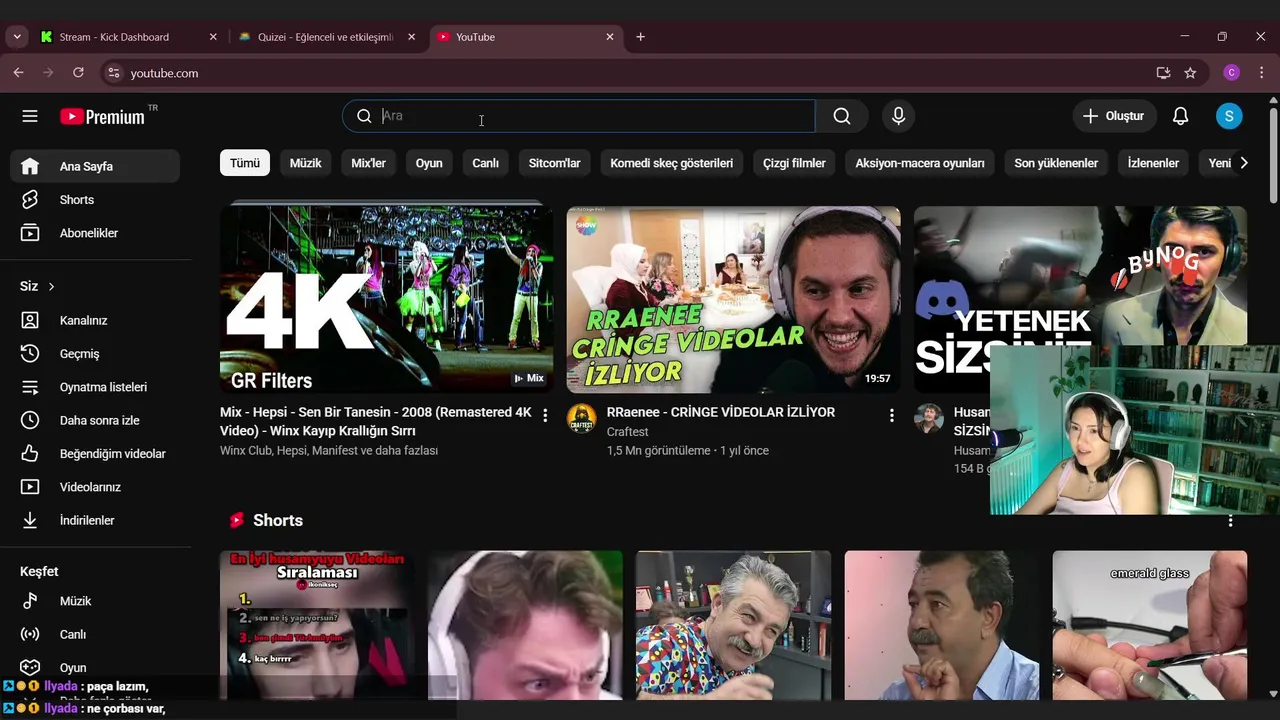Viewport: 1280px width, 720px height.
Task: Open Daha sonra izle list
Action: coord(95,420)
